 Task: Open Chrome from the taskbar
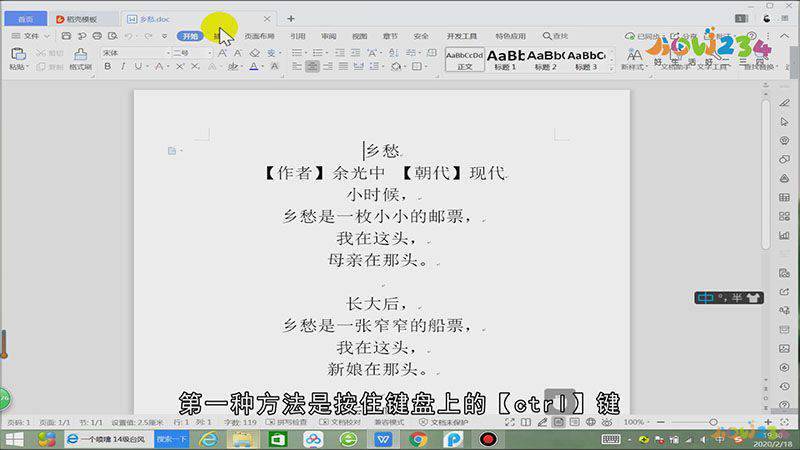[x=418, y=439]
